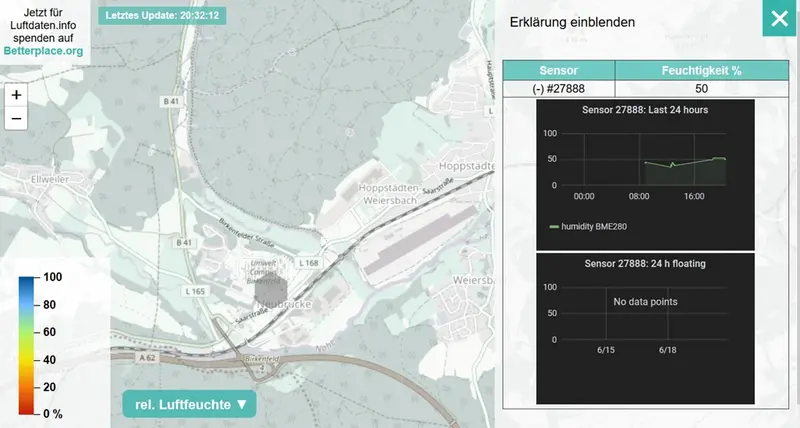Zoom out of the map

pos(16,119)
